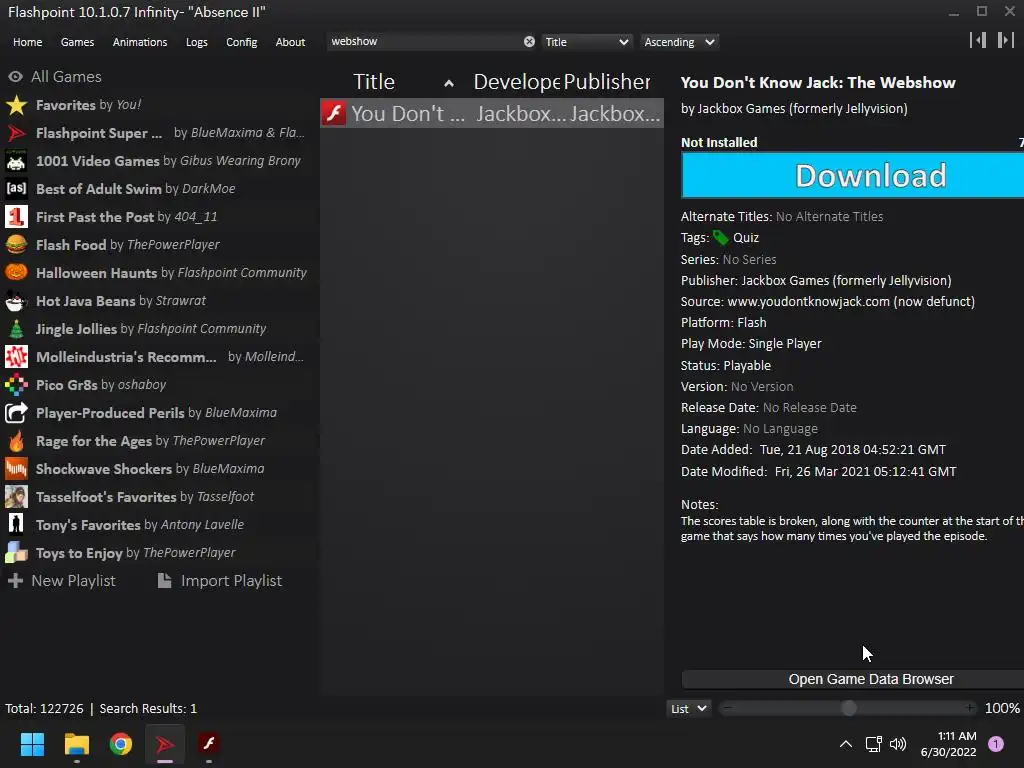The image size is (1024, 768).
Task: Open the Config tab
Action: pos(242,42)
